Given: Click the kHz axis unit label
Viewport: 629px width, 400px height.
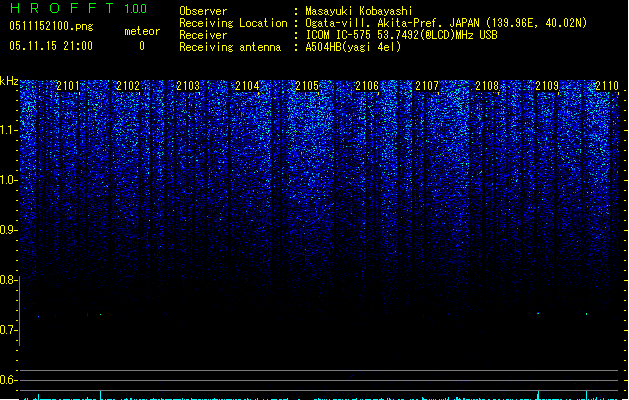Looking at the screenshot, I should (9, 81).
